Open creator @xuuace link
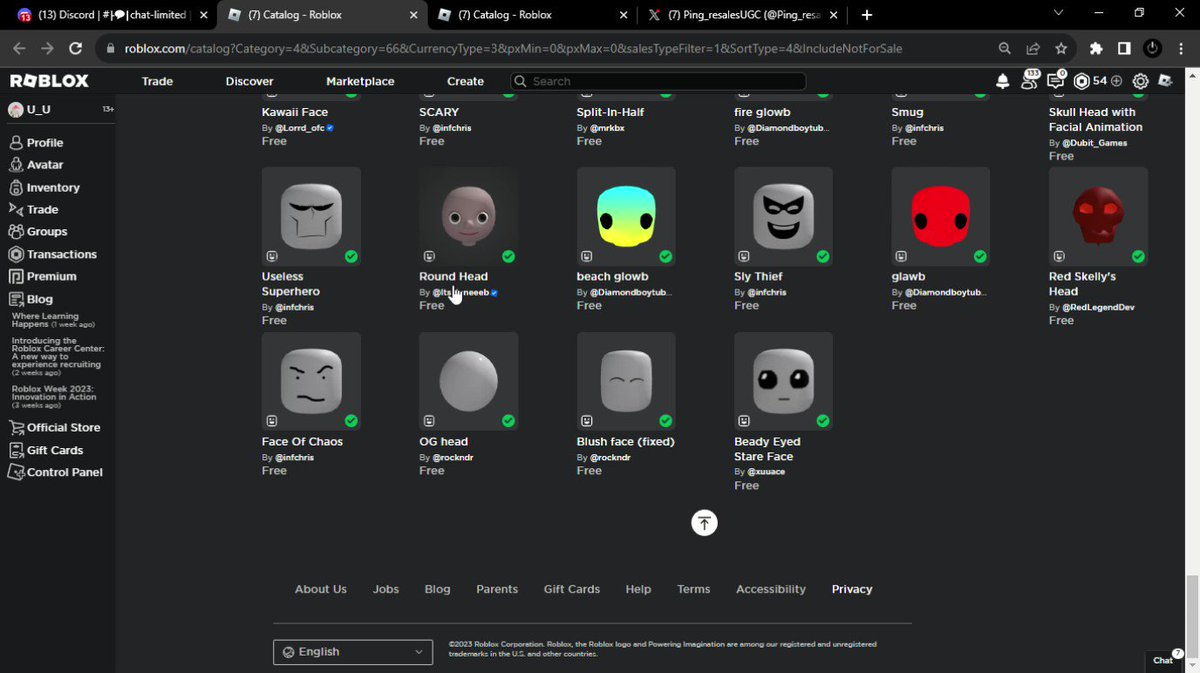The width and height of the screenshot is (1200, 673). coord(766,471)
